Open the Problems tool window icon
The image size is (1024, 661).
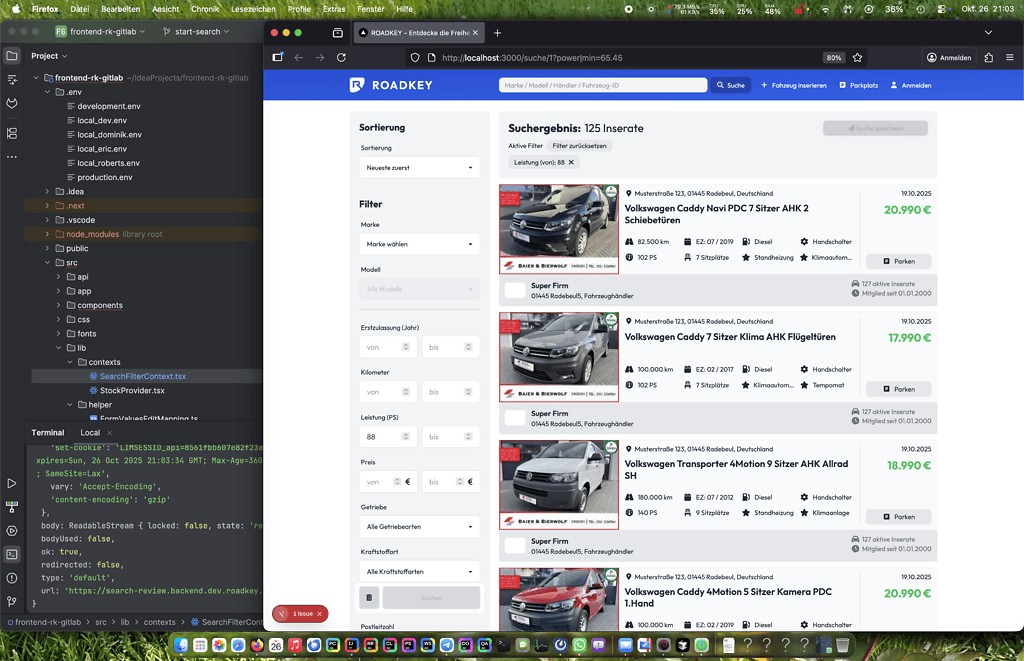pos(12,578)
